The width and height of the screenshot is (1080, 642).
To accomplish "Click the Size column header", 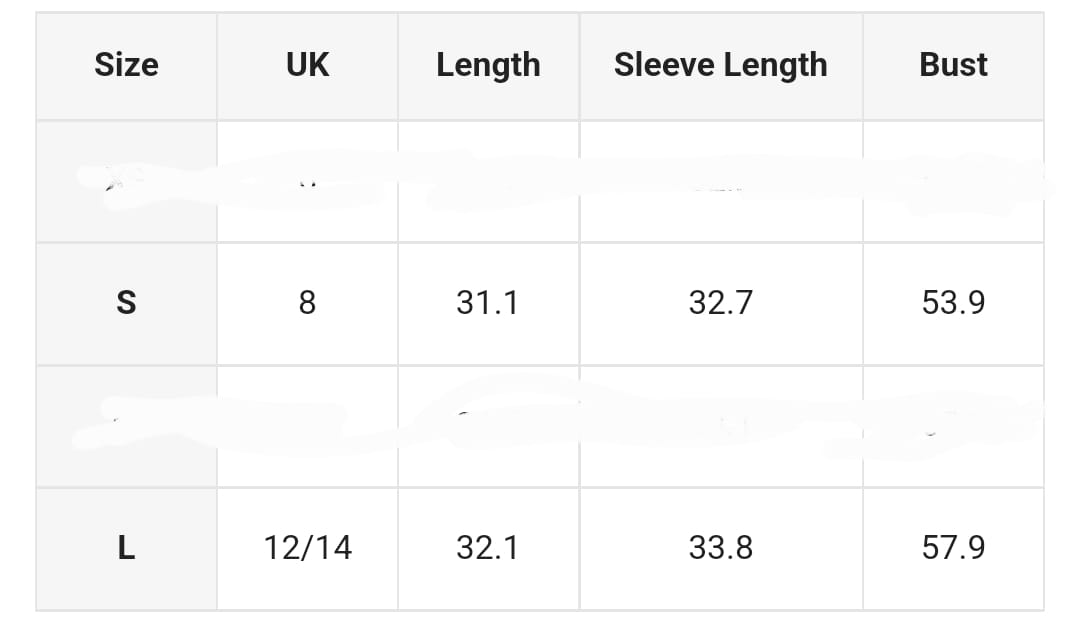I will point(126,65).
